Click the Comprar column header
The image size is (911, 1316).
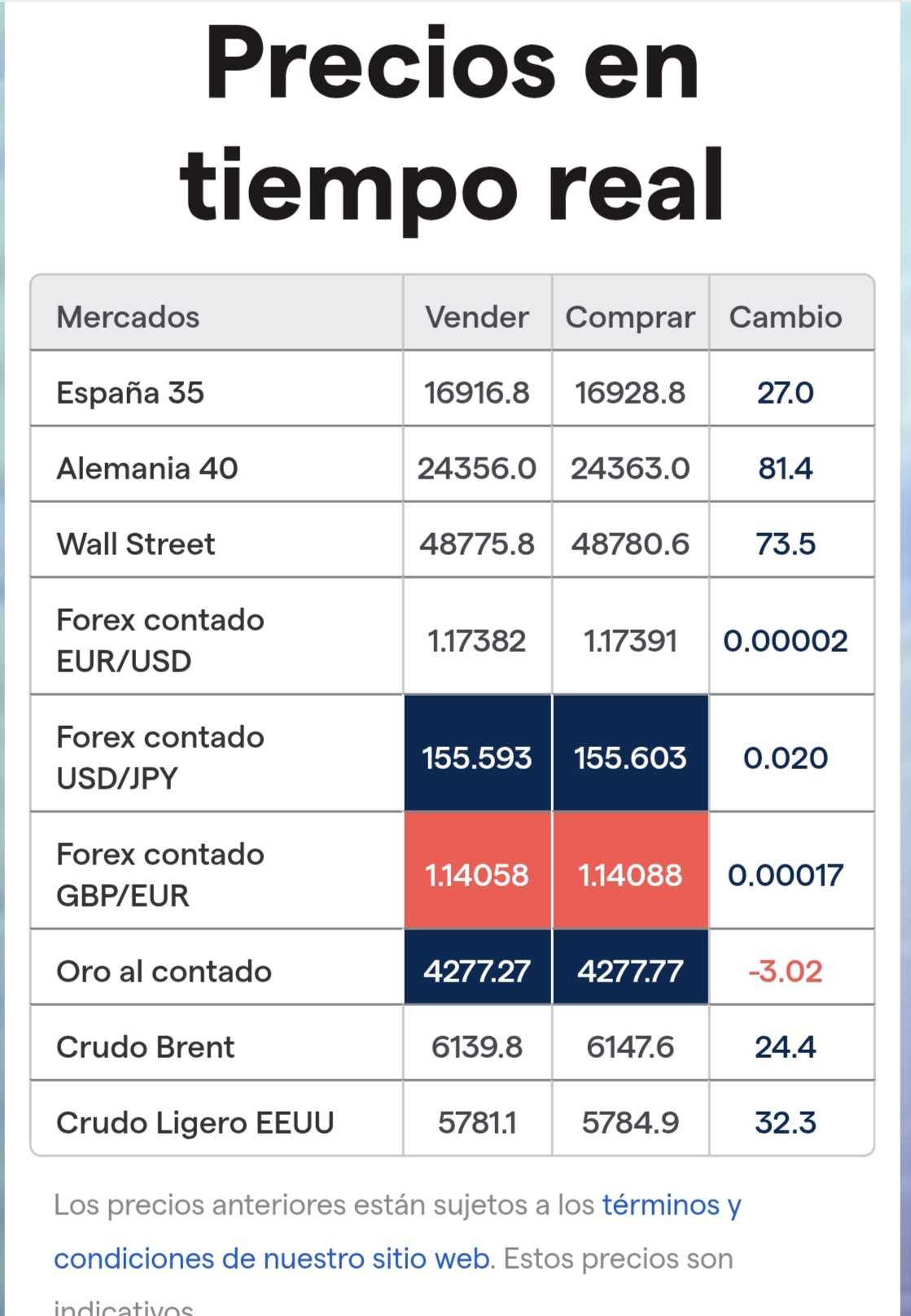pos(630,317)
